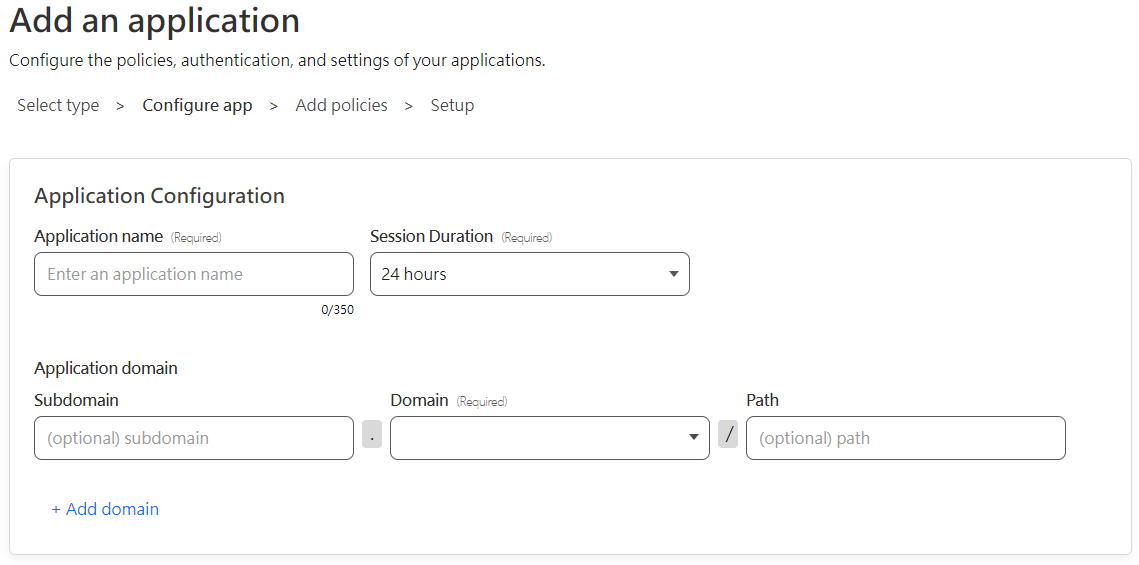Click the Domain dropdown caret arrow
Image resolution: width=1139 pixels, height=565 pixels.
[694, 437]
